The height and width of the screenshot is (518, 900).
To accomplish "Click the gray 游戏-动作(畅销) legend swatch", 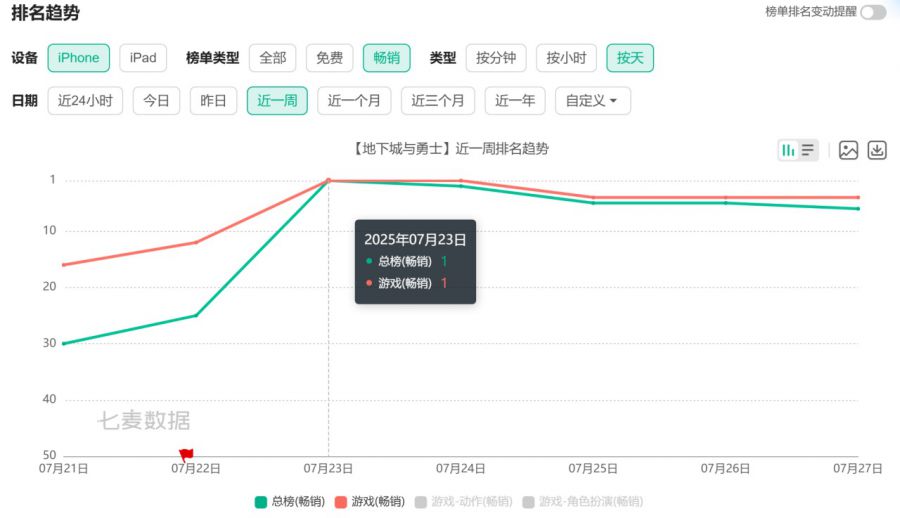I will click(x=421, y=502).
